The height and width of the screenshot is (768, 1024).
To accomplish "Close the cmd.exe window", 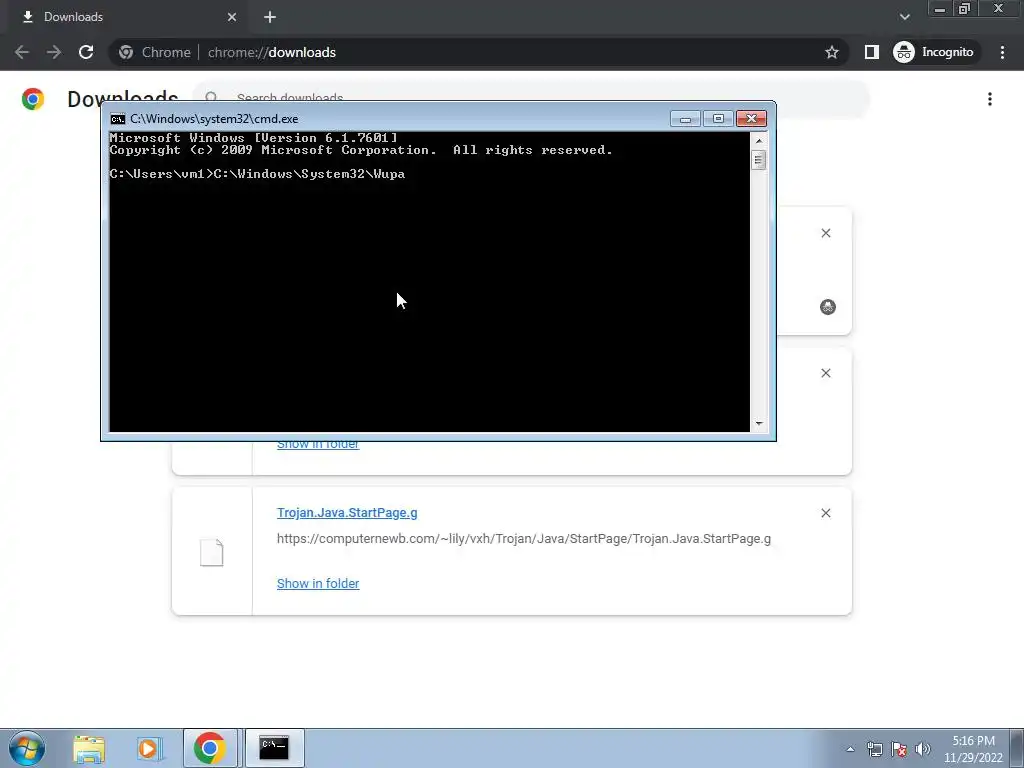I will tap(751, 119).
